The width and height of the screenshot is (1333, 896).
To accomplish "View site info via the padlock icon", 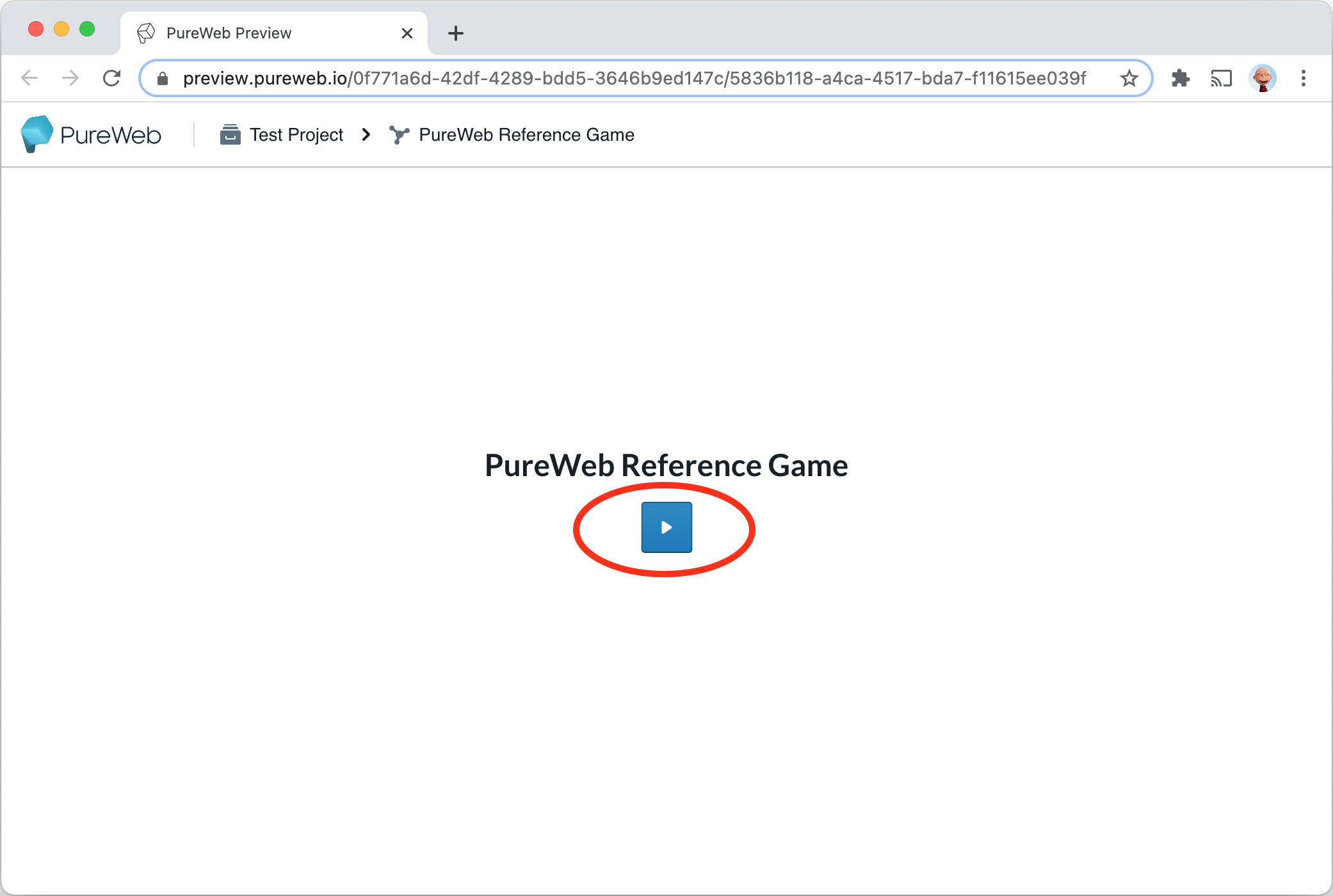I will pos(163,78).
